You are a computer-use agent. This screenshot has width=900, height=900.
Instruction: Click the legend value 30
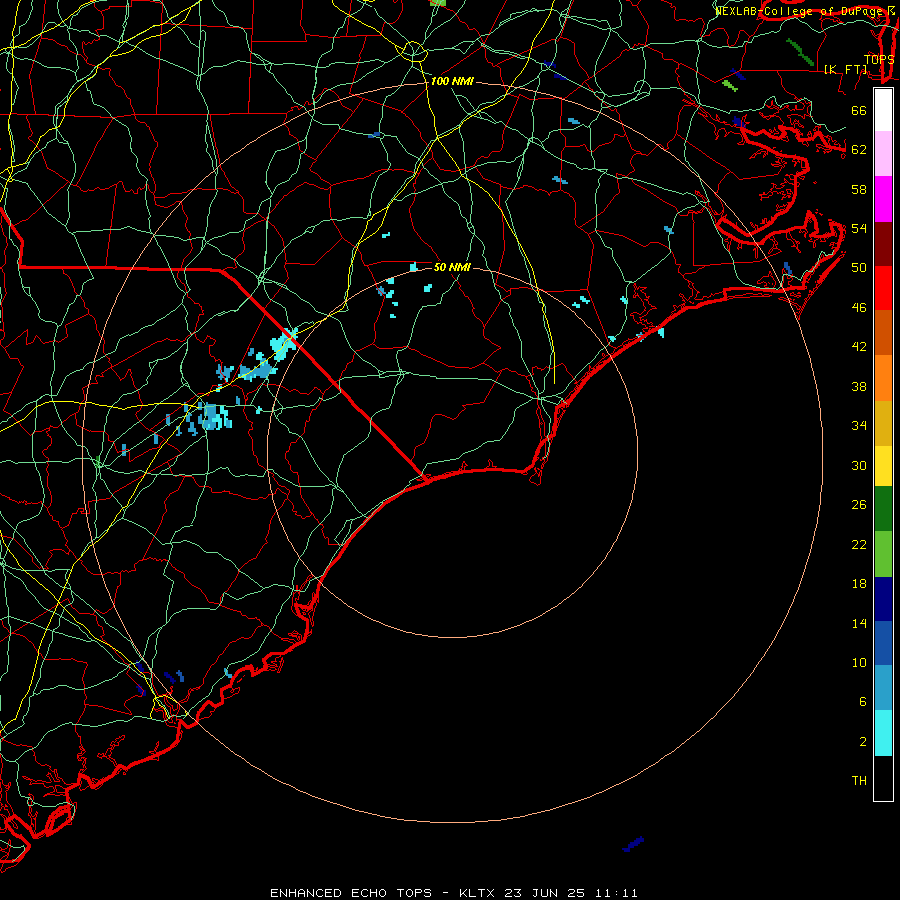[859, 465]
